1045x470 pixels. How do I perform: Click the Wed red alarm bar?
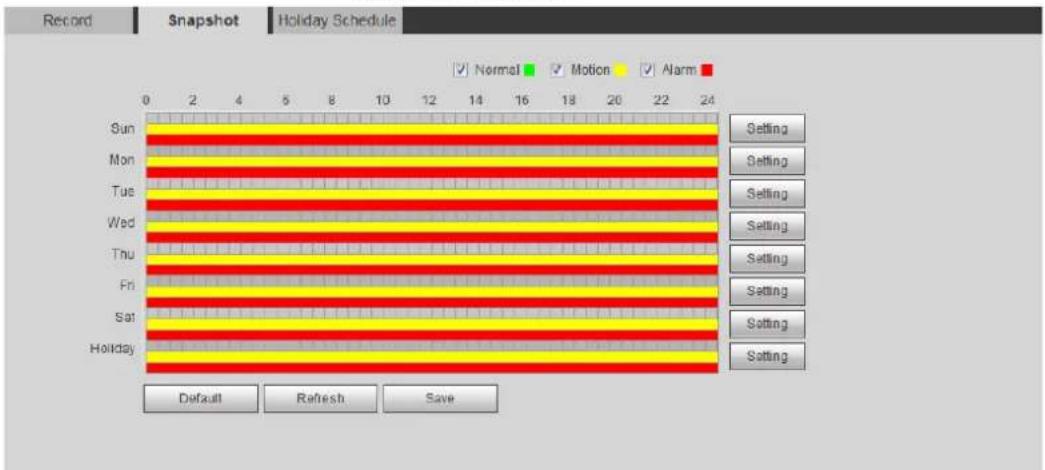pyautogui.click(x=432, y=237)
